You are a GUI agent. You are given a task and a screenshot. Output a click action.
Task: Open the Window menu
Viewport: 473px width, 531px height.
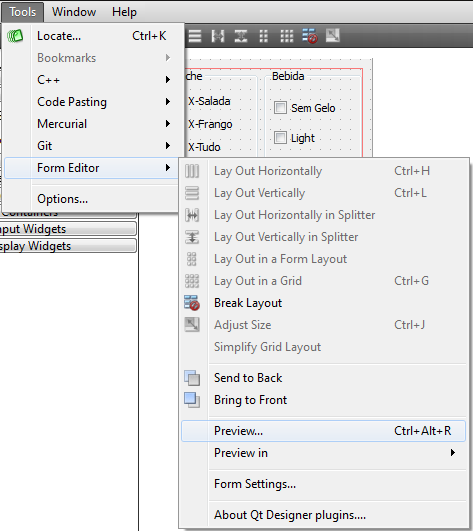74,12
